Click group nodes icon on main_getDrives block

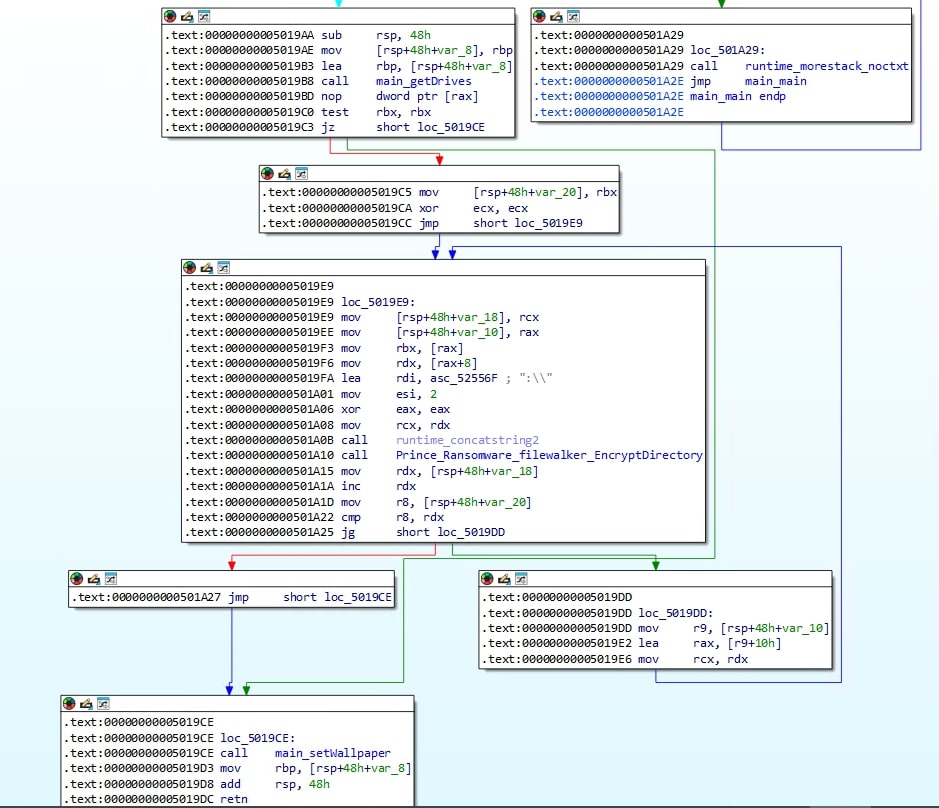point(204,17)
